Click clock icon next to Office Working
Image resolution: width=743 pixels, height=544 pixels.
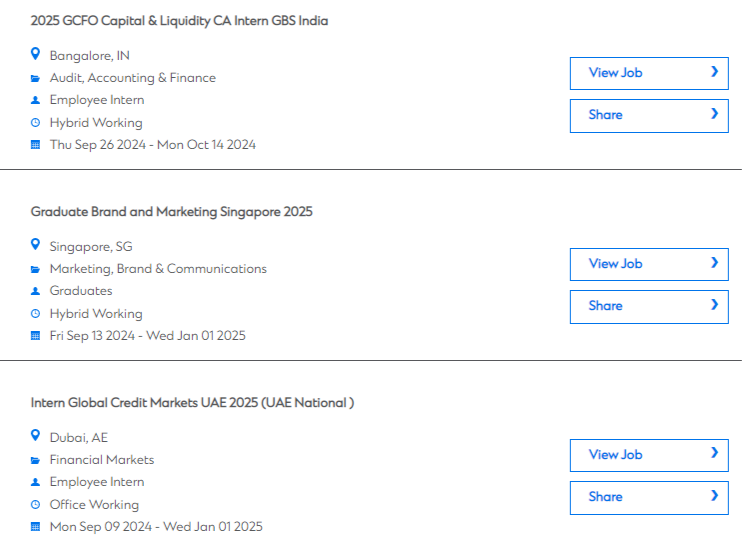(x=35, y=505)
